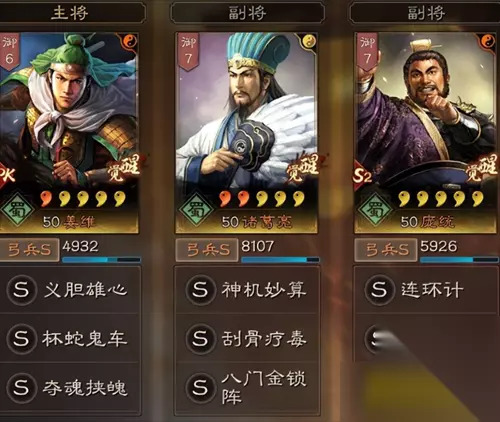Click the 蜀 faction badge on 诸葛亮's card
The width and height of the screenshot is (500, 422).
click(x=196, y=210)
